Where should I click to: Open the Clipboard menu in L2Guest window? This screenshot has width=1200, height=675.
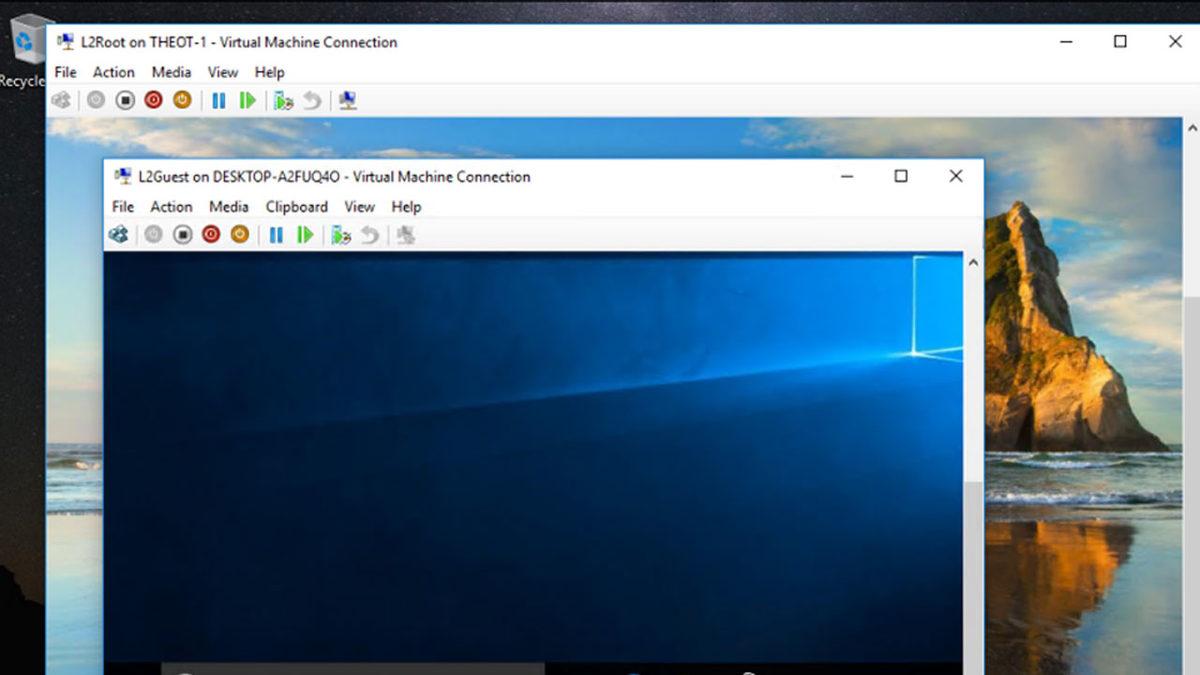pyautogui.click(x=296, y=207)
